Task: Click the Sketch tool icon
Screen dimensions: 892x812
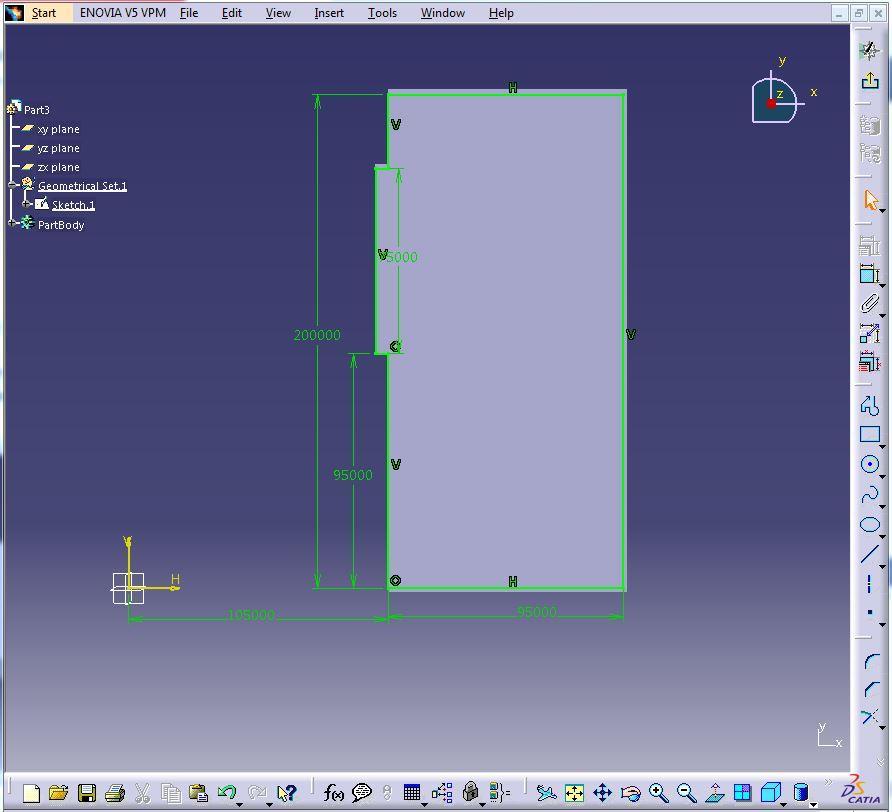Action: pos(869,51)
